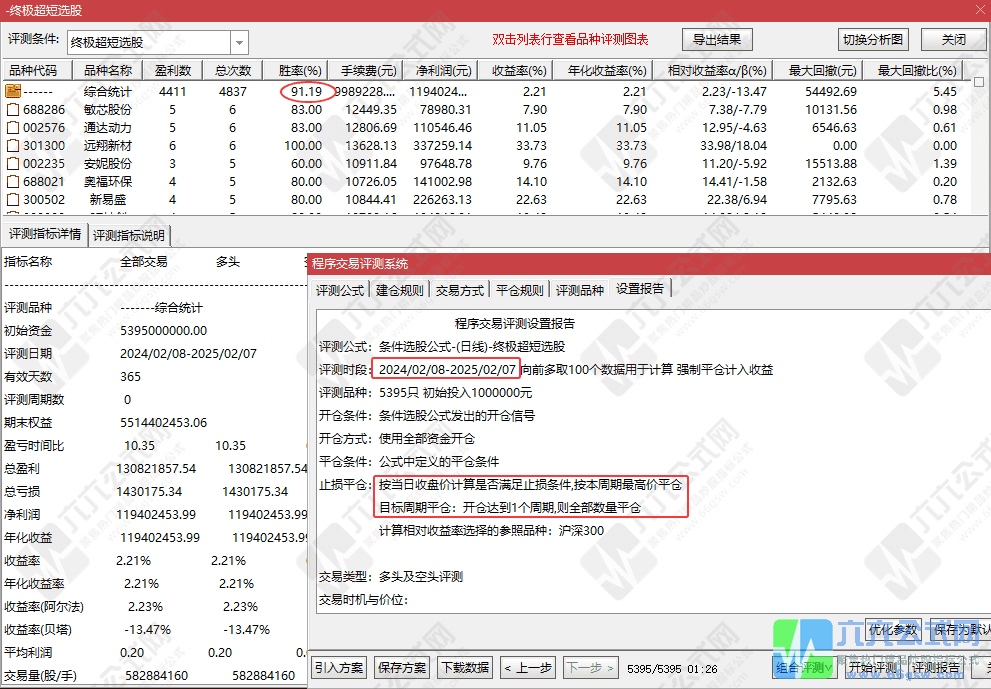Viewport: 991px width, 689px height.
Task: Switch to the 平仓规则 tab
Action: coord(520,287)
